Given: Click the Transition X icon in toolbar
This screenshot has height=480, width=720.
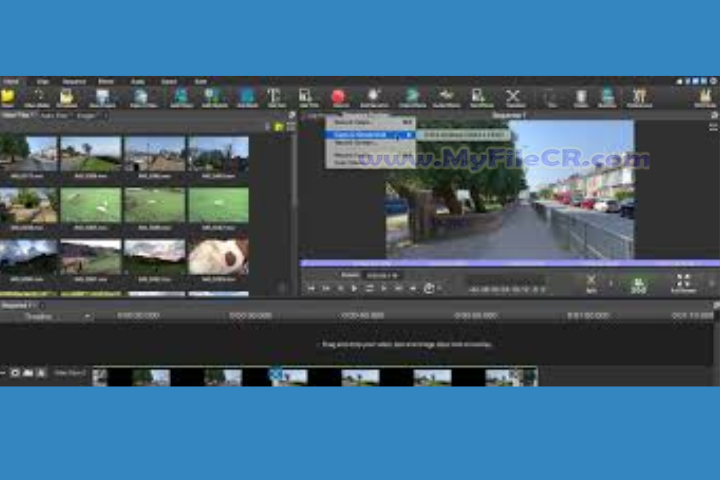Looking at the screenshot, I should [x=513, y=96].
